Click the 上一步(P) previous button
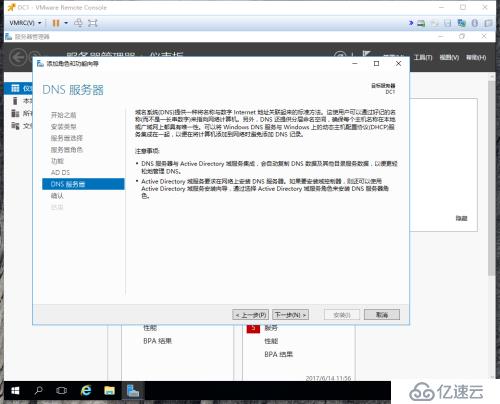This screenshot has width=500, height=404. (x=250, y=315)
